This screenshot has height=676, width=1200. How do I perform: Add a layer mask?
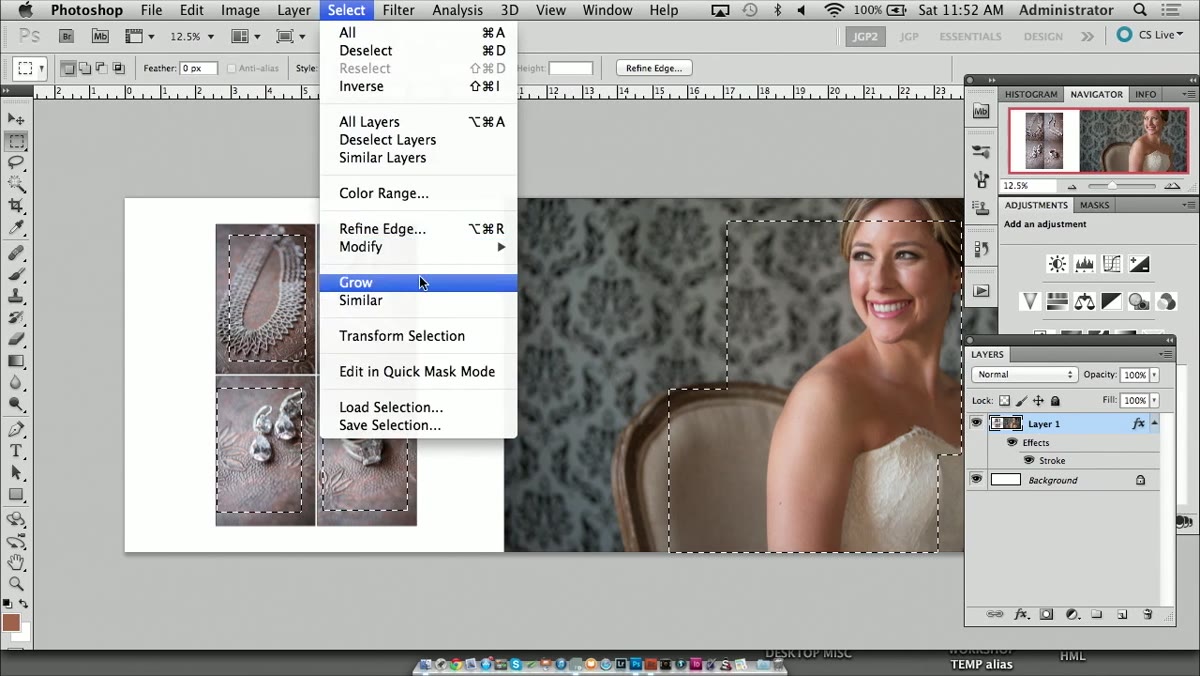pyautogui.click(x=1046, y=614)
